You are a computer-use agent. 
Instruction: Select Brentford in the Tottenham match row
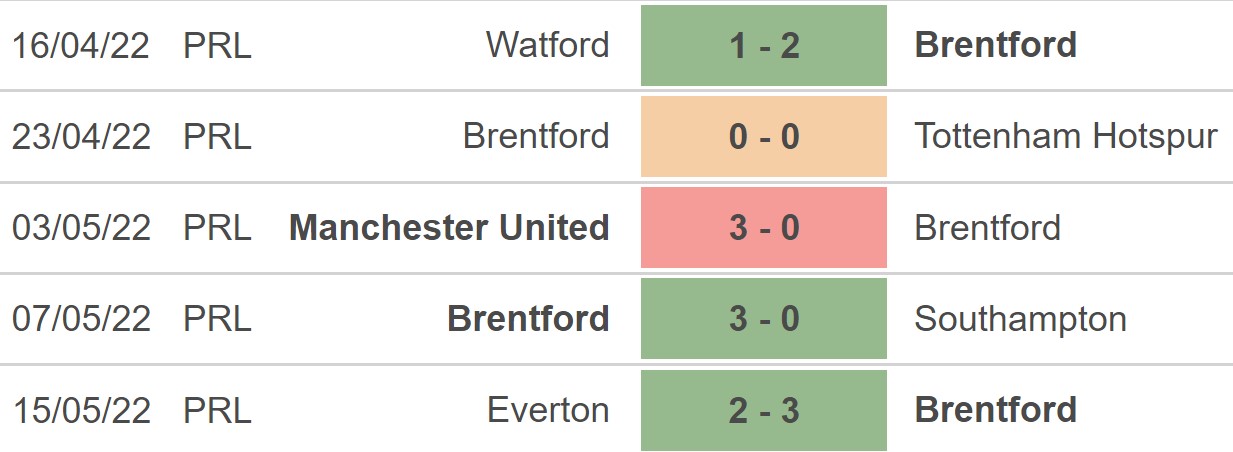pos(536,137)
